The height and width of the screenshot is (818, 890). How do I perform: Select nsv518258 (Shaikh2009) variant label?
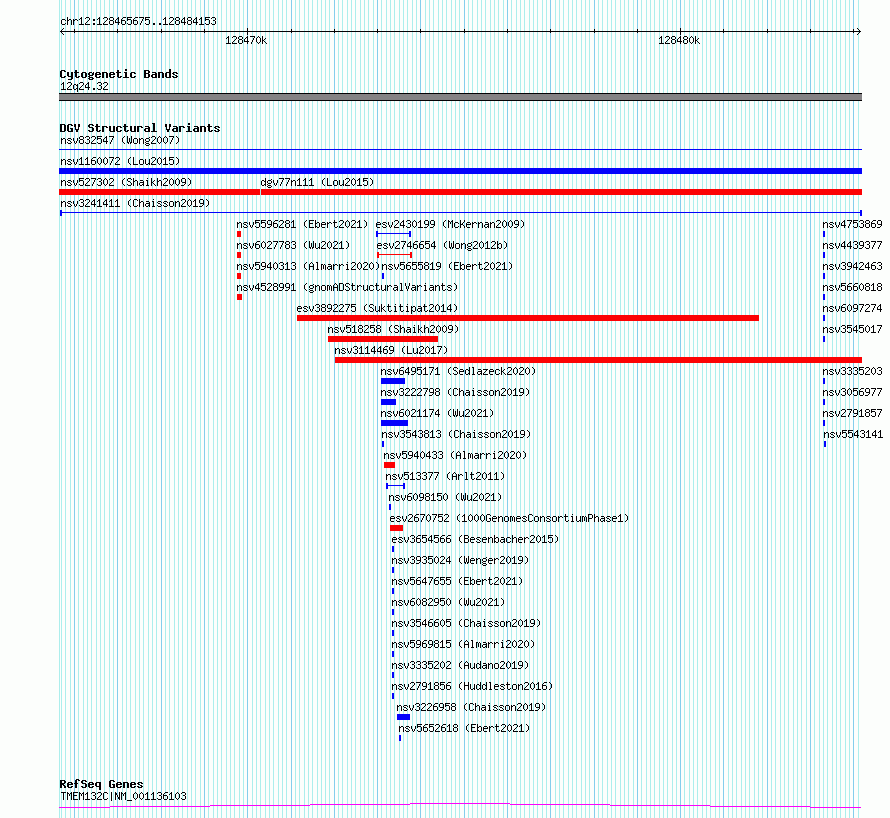[x=393, y=329]
